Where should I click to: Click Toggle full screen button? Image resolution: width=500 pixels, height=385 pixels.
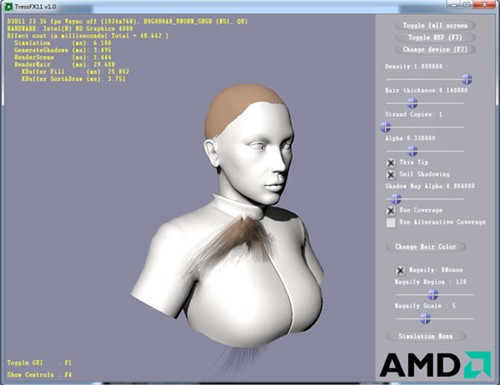click(x=435, y=26)
